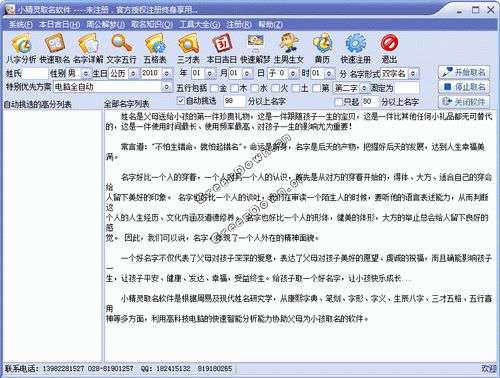
Task: Enable the 金 five-element checkbox
Action: pos(214,88)
